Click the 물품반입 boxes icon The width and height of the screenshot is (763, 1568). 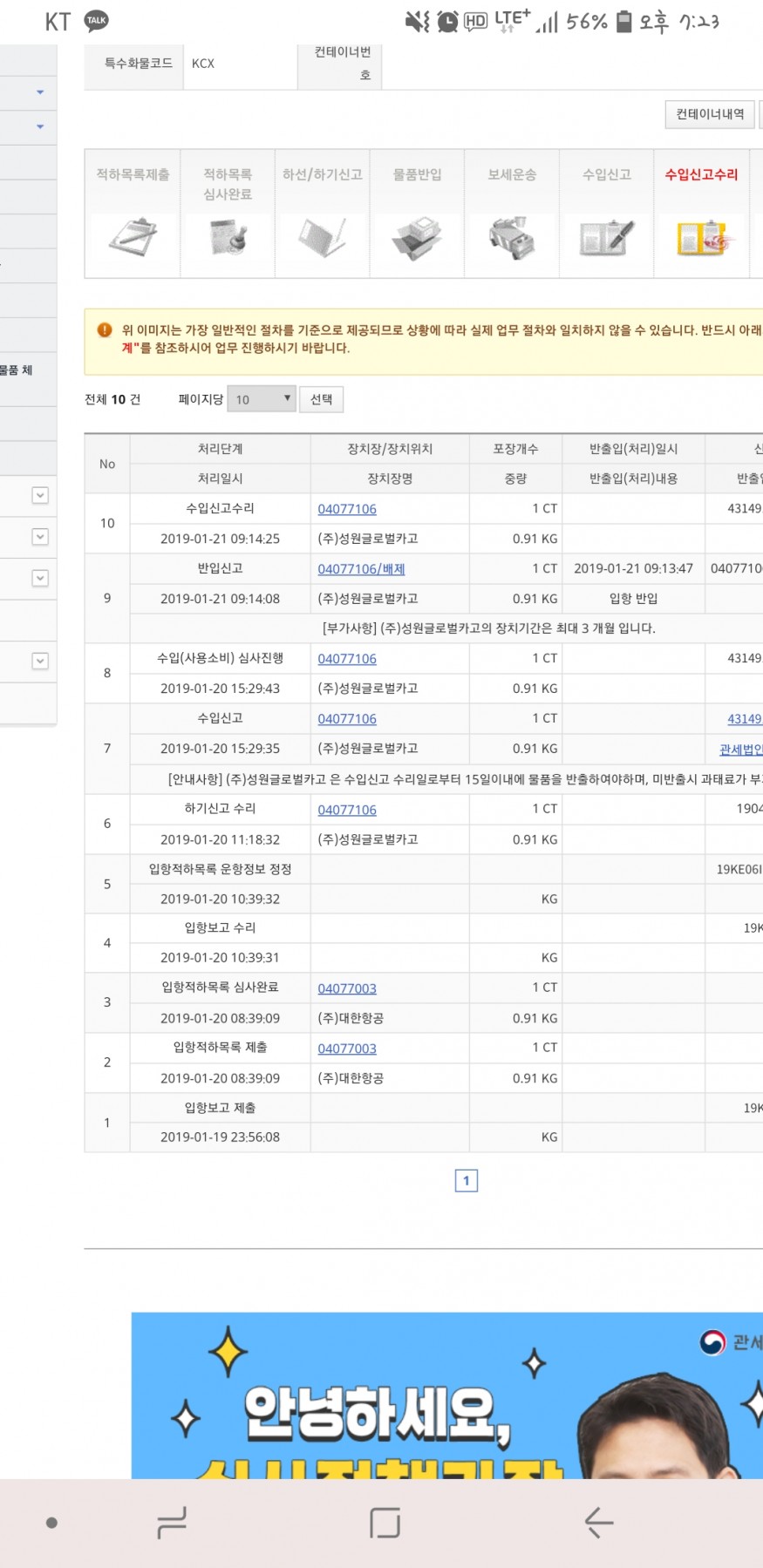[x=417, y=239]
